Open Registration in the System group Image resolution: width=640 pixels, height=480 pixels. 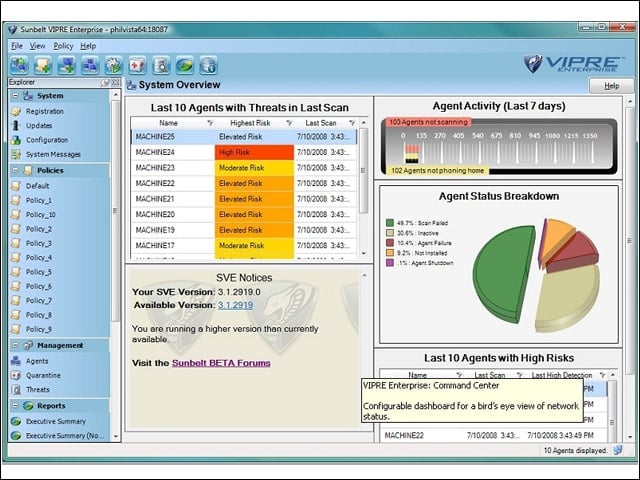coord(44,111)
